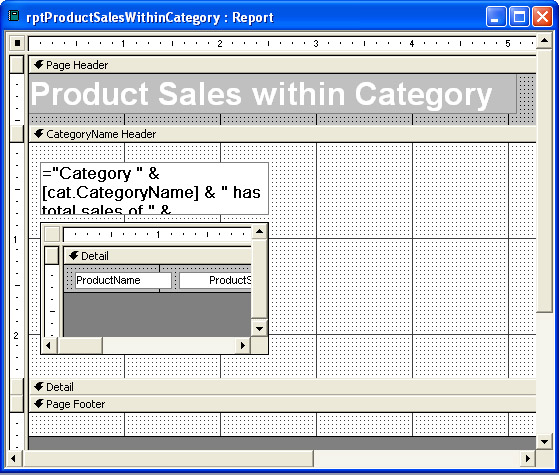Screen dimensions: 559x475
Task: Click the main window scroll down arrow
Action: (x=544, y=442)
